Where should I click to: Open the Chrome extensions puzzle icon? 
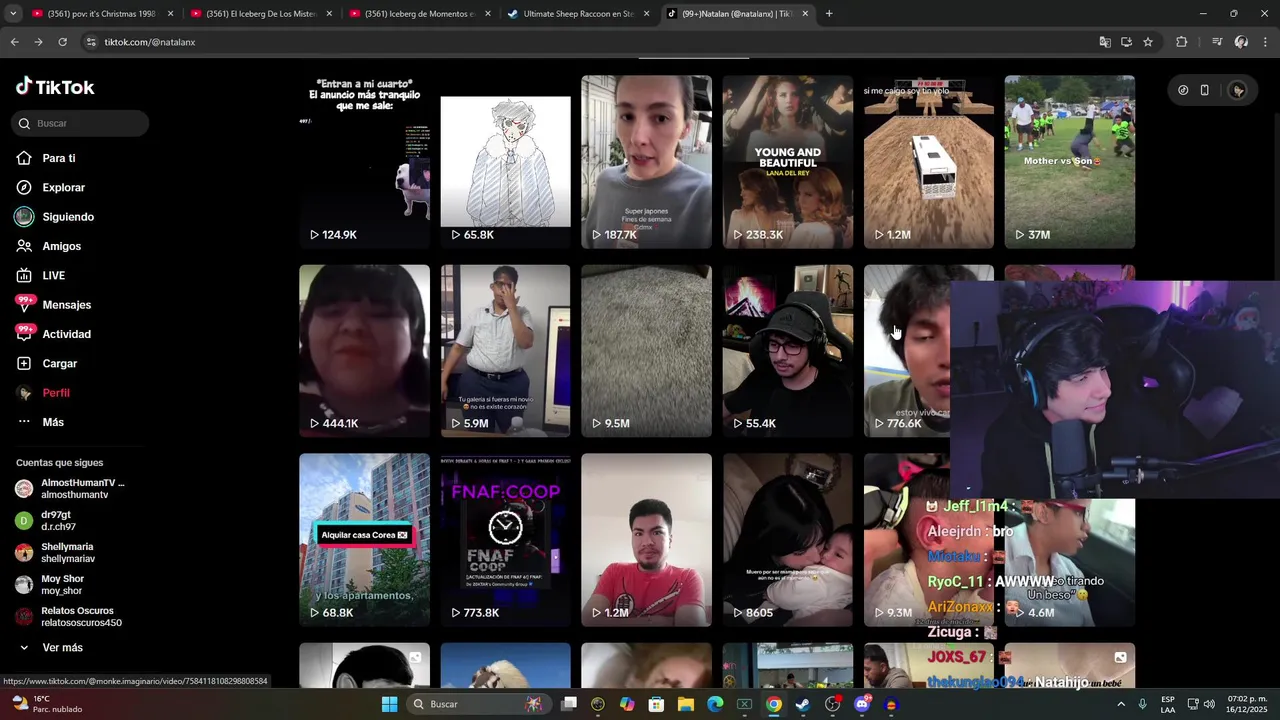coord(1182,42)
